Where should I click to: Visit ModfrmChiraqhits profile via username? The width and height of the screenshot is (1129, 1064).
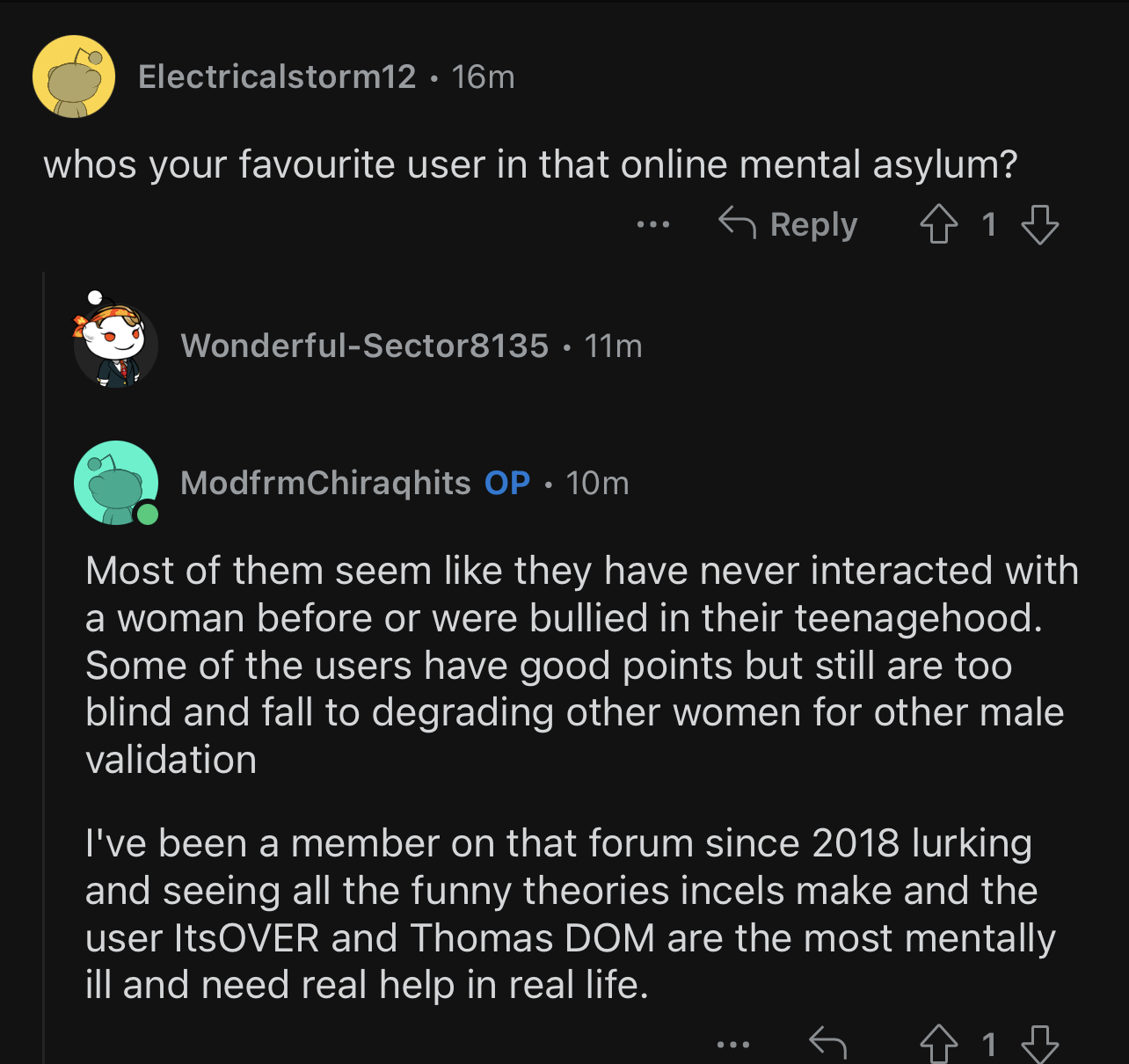[325, 483]
